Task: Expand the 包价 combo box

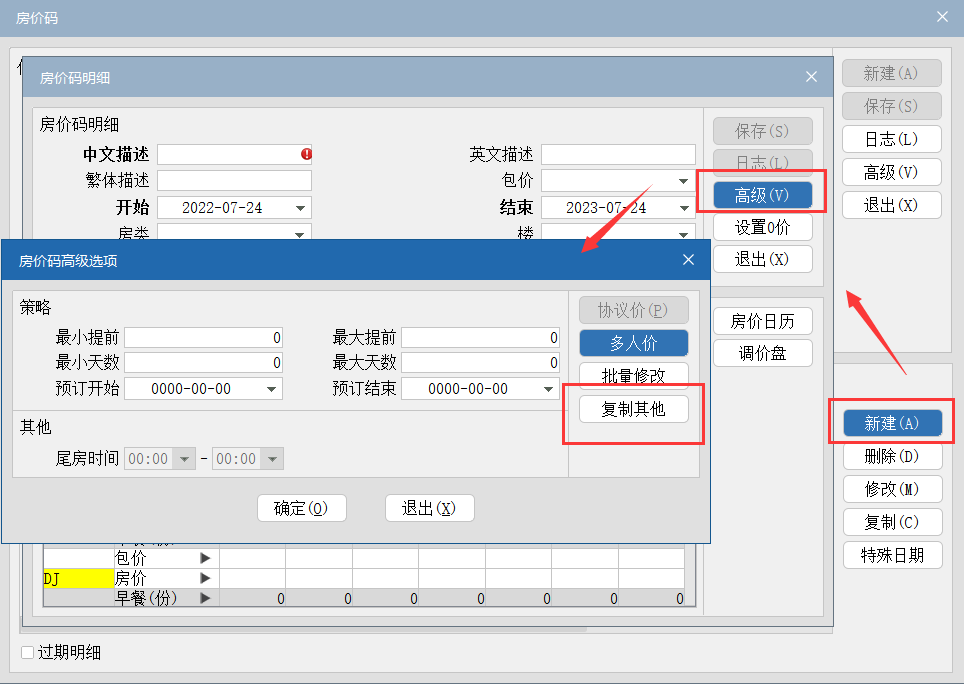Action: (683, 181)
